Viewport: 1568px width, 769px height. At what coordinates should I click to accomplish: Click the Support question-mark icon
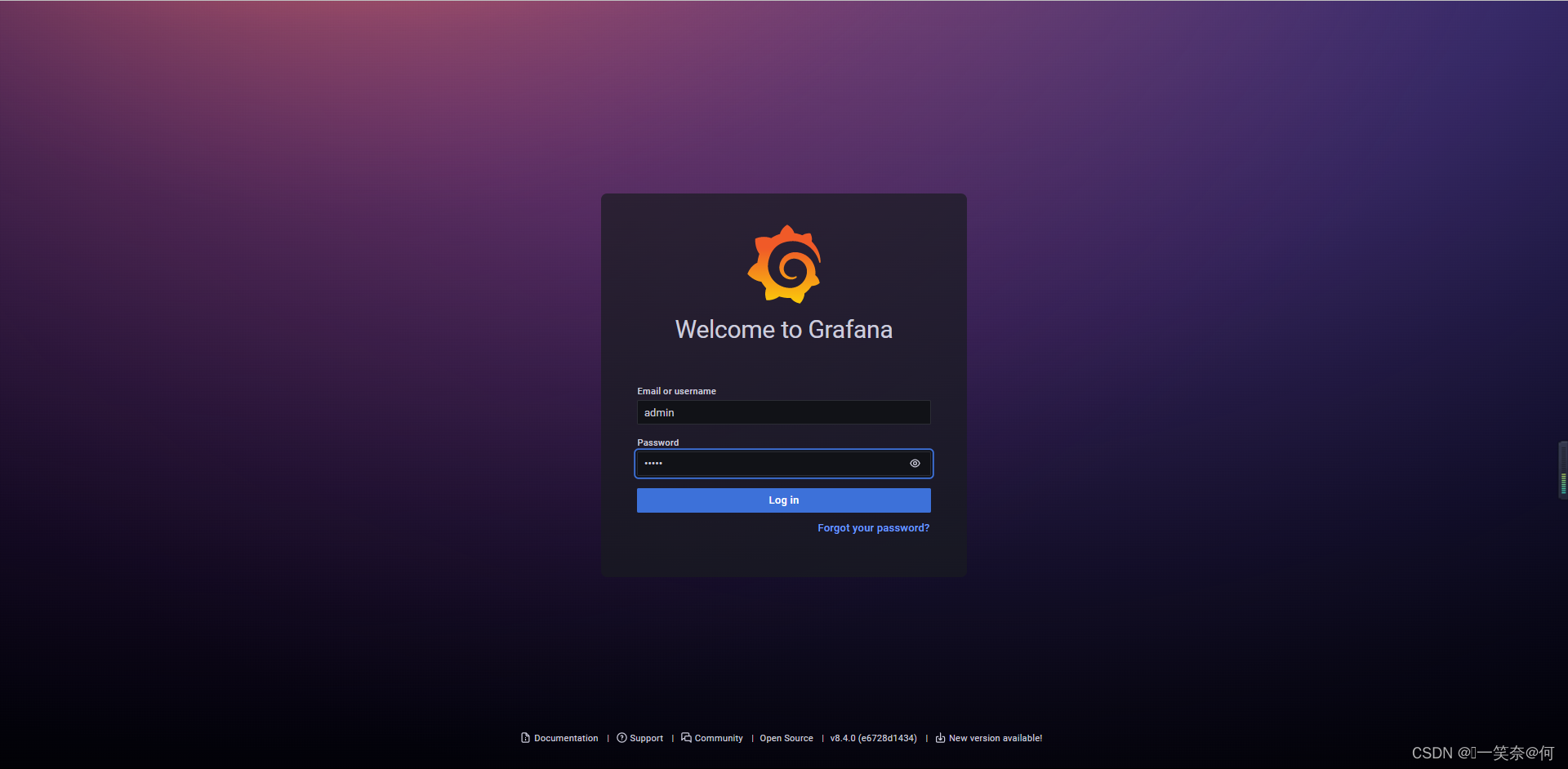[621, 738]
